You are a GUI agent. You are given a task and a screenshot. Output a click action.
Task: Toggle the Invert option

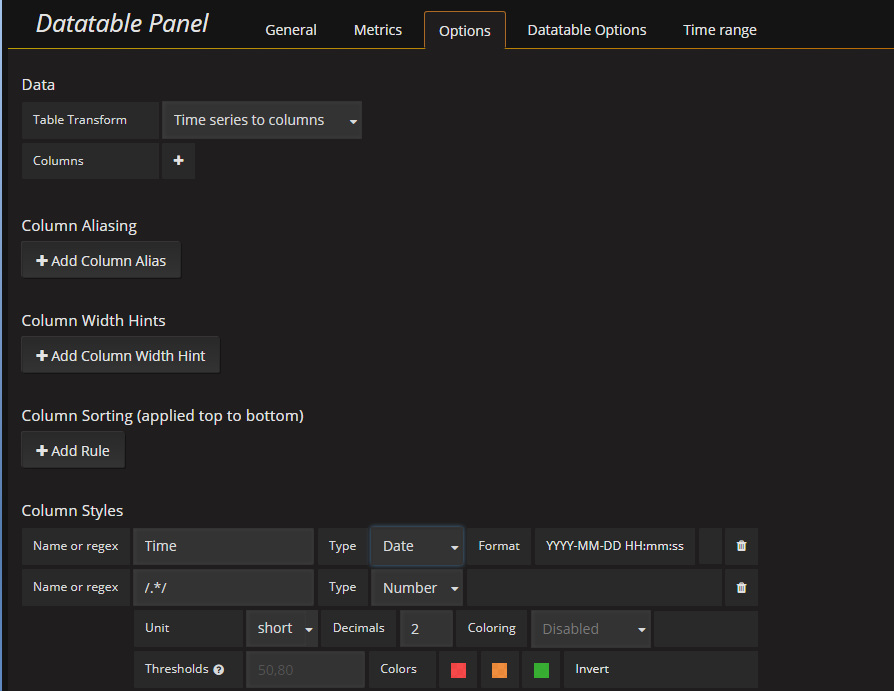pyautogui.click(x=592, y=670)
